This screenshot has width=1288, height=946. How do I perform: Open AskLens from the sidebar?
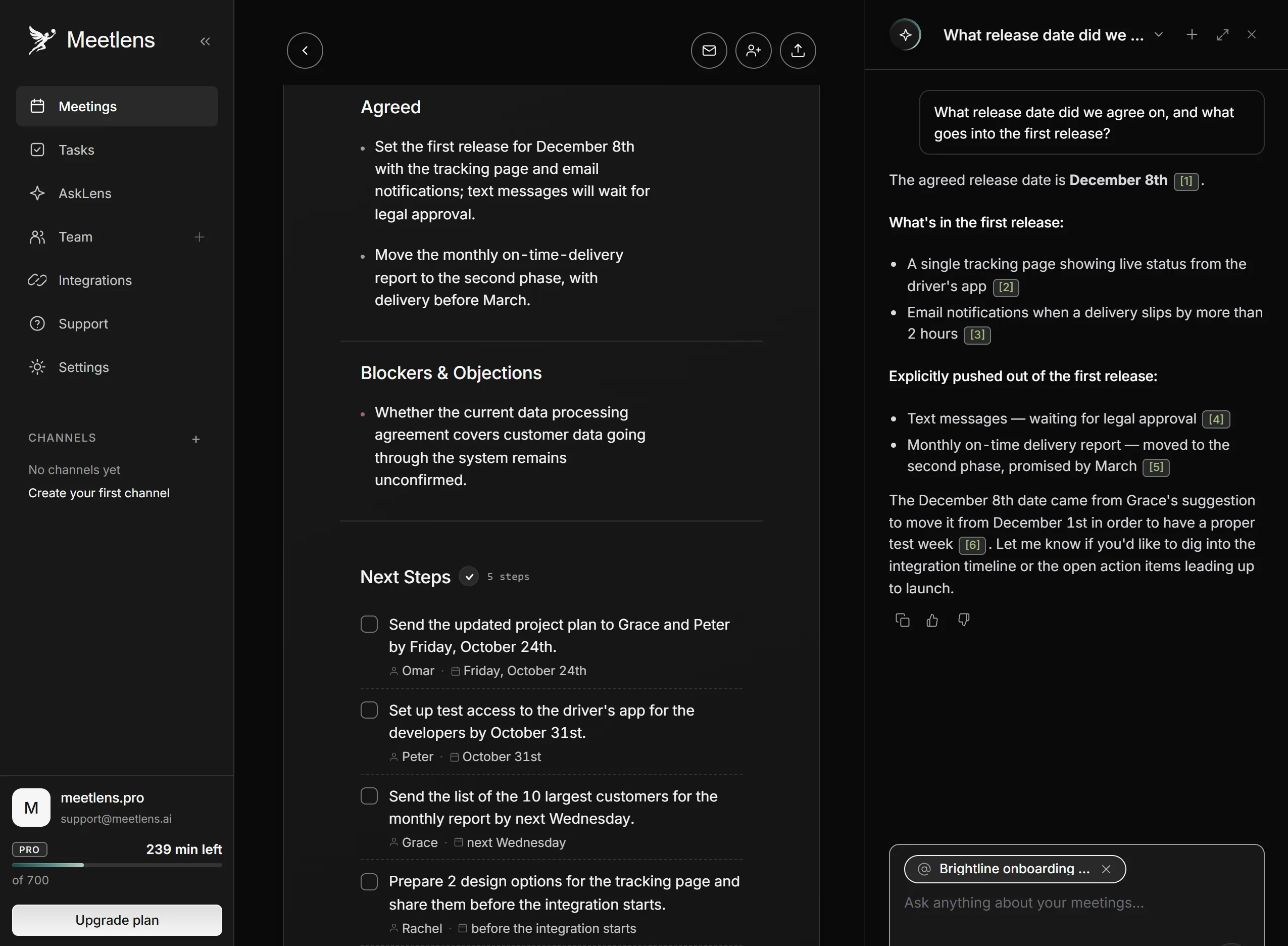pos(117,194)
